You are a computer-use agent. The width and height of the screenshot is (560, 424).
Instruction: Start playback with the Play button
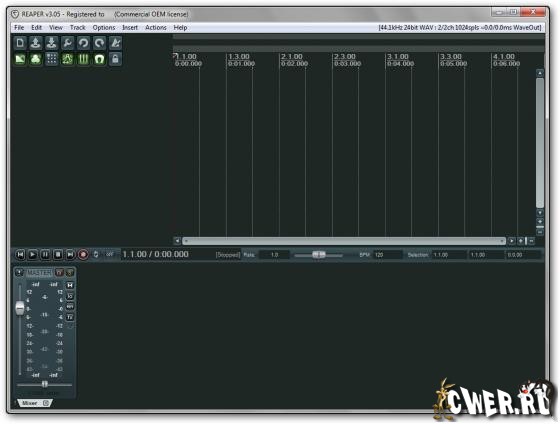[x=32, y=254]
